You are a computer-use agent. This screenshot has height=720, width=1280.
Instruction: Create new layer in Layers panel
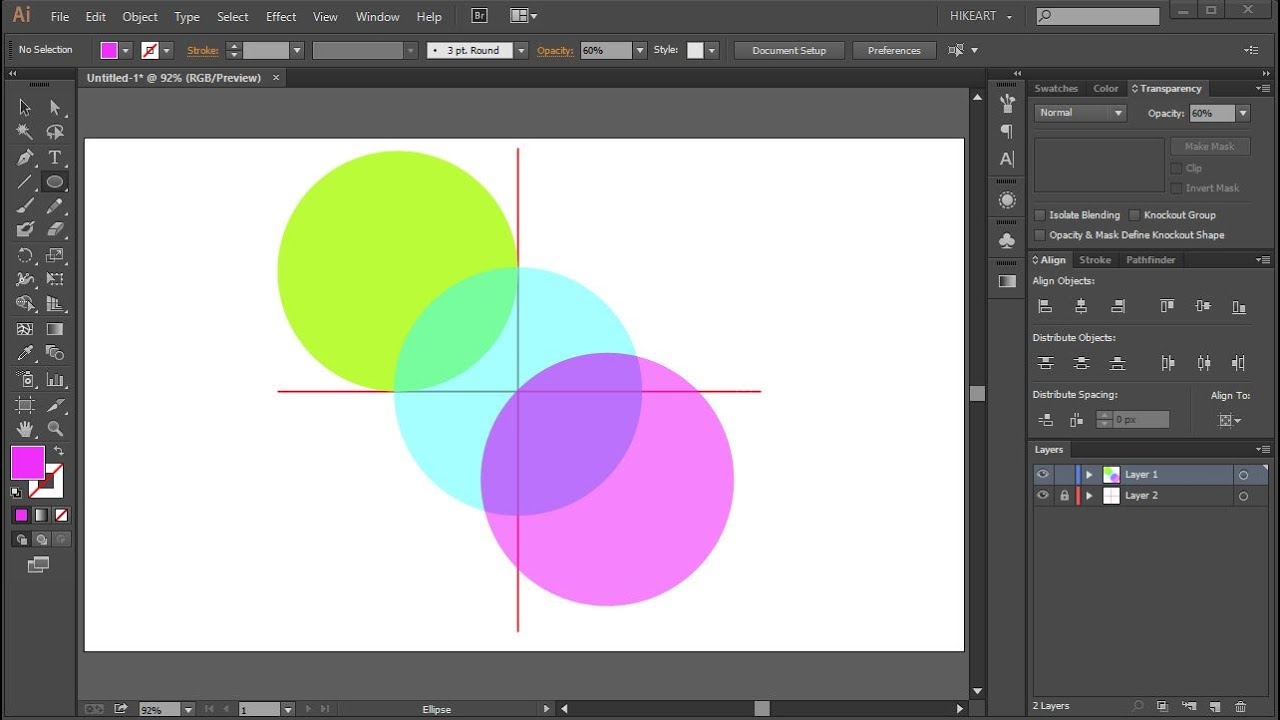click(1213, 706)
